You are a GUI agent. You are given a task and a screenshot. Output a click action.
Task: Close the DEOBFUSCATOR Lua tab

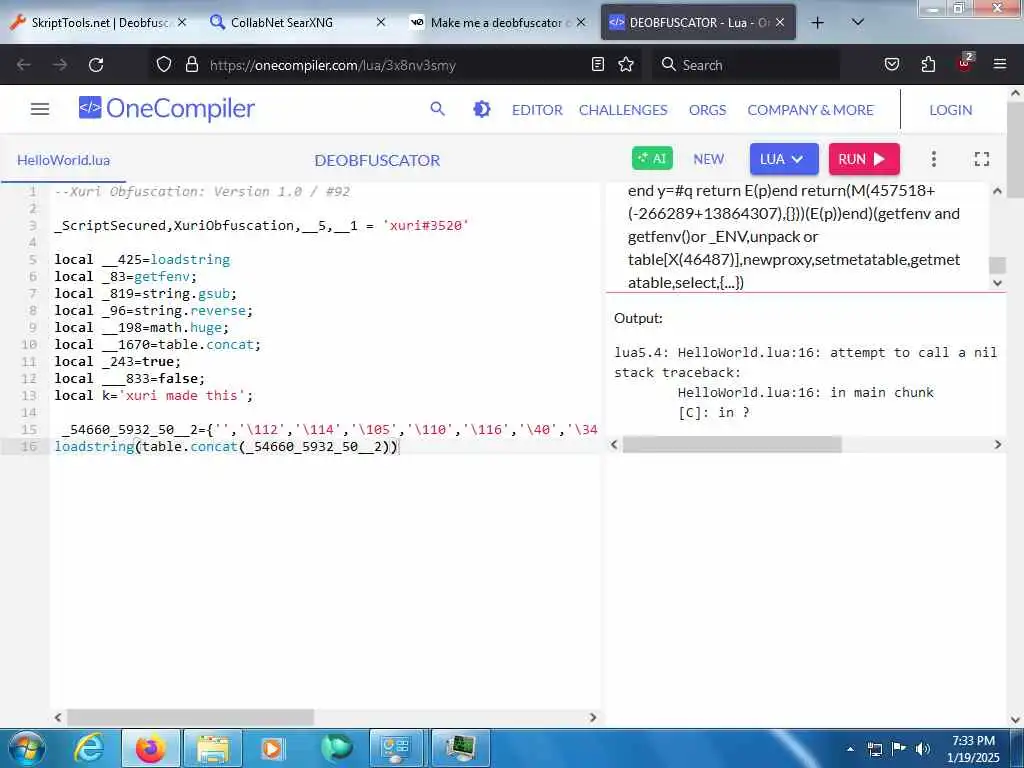780,22
